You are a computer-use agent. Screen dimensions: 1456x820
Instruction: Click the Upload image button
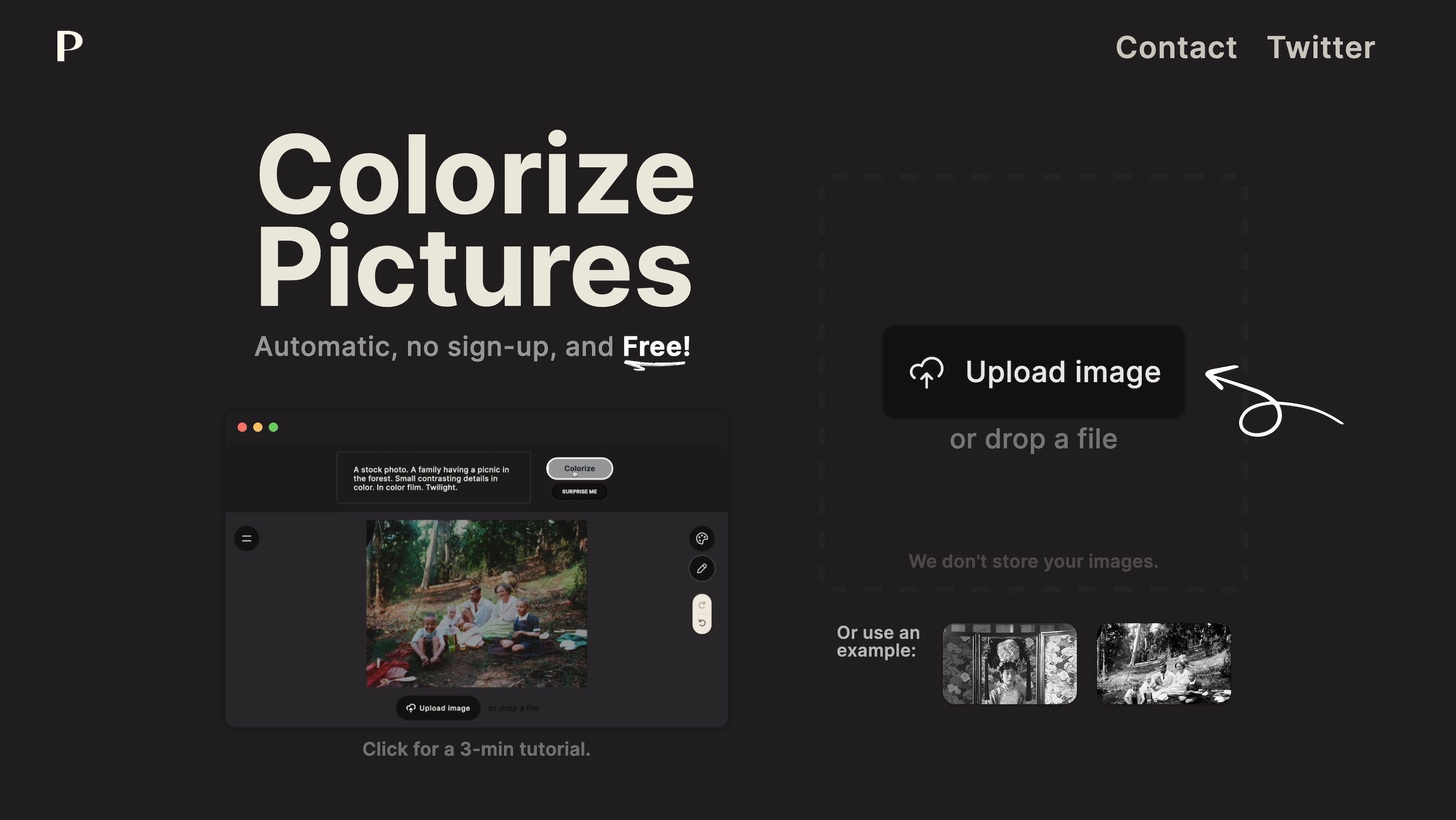pyautogui.click(x=1033, y=371)
